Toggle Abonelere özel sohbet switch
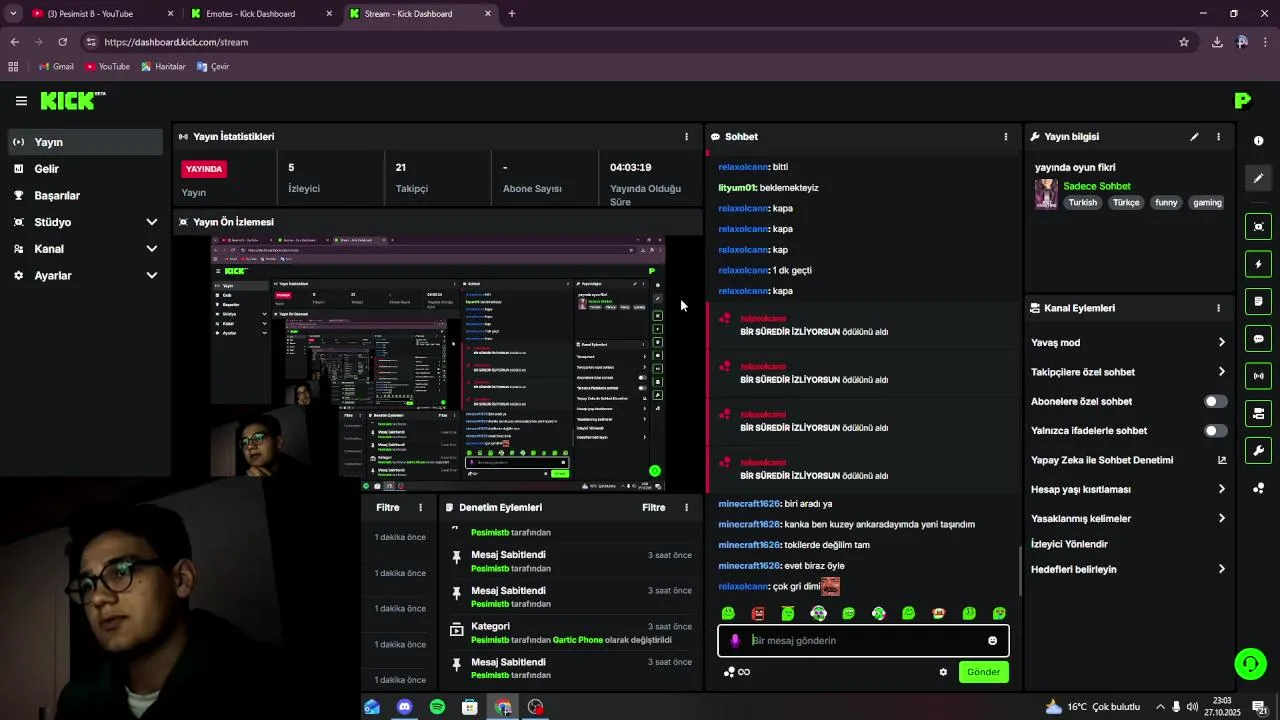Screen dimensions: 1280x720 point(1215,402)
